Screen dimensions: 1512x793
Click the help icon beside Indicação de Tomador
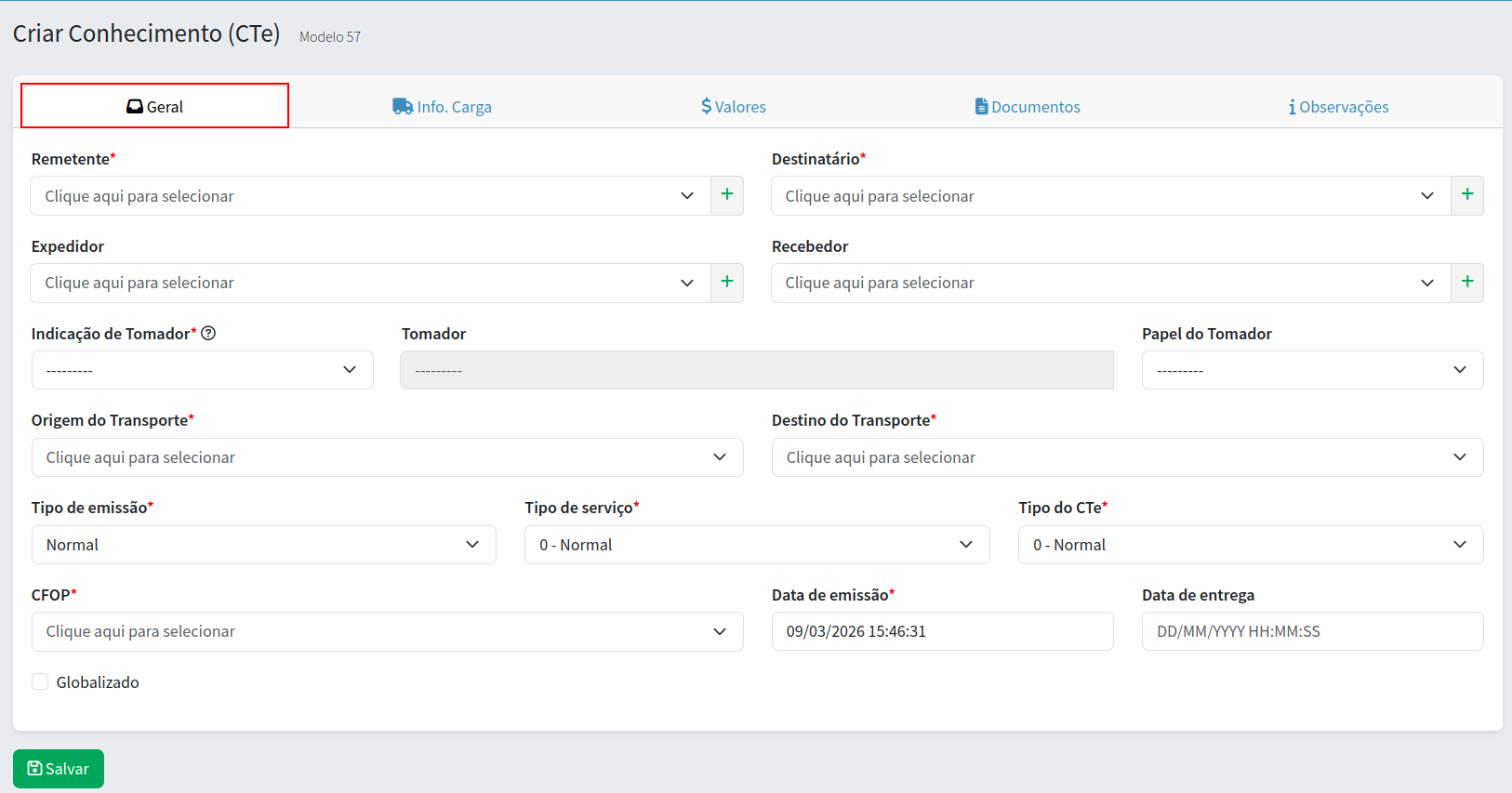(208, 334)
